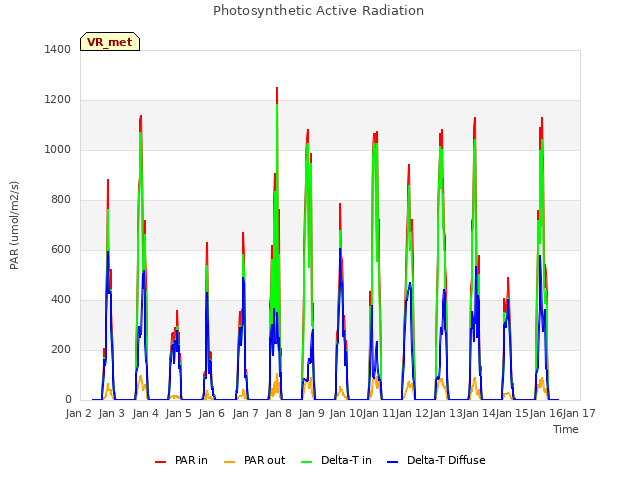Click the Jan 14 x-axis tick label

(479, 413)
